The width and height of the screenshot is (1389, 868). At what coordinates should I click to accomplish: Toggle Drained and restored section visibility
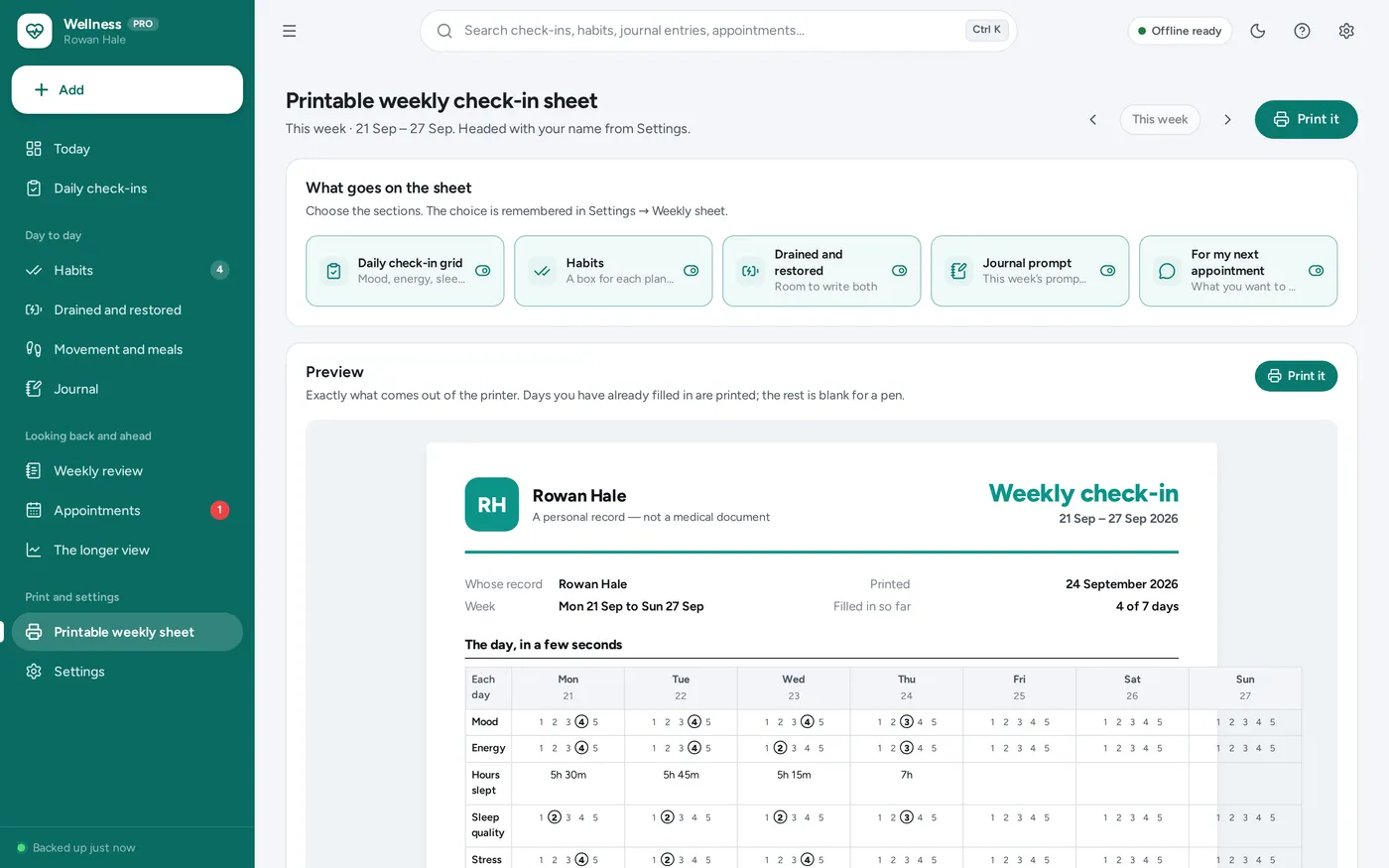[x=900, y=271]
